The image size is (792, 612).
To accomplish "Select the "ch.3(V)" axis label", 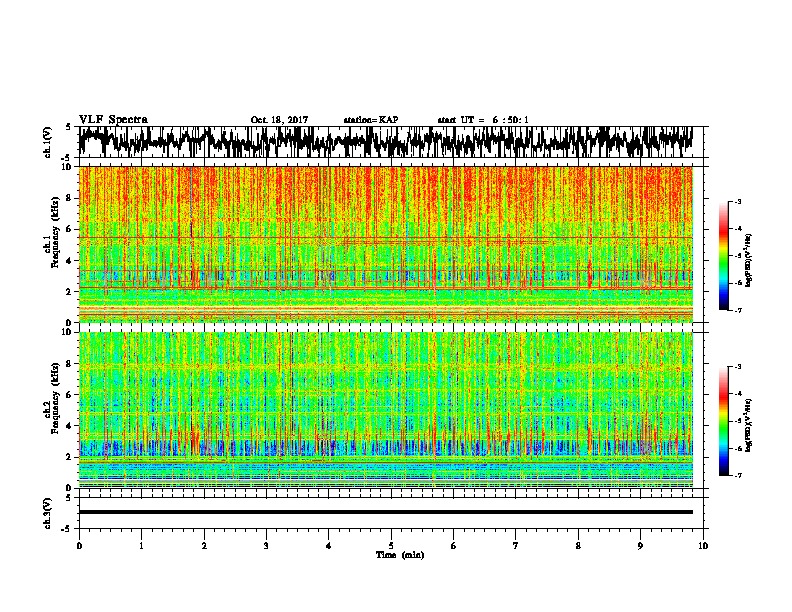I will click(48, 514).
